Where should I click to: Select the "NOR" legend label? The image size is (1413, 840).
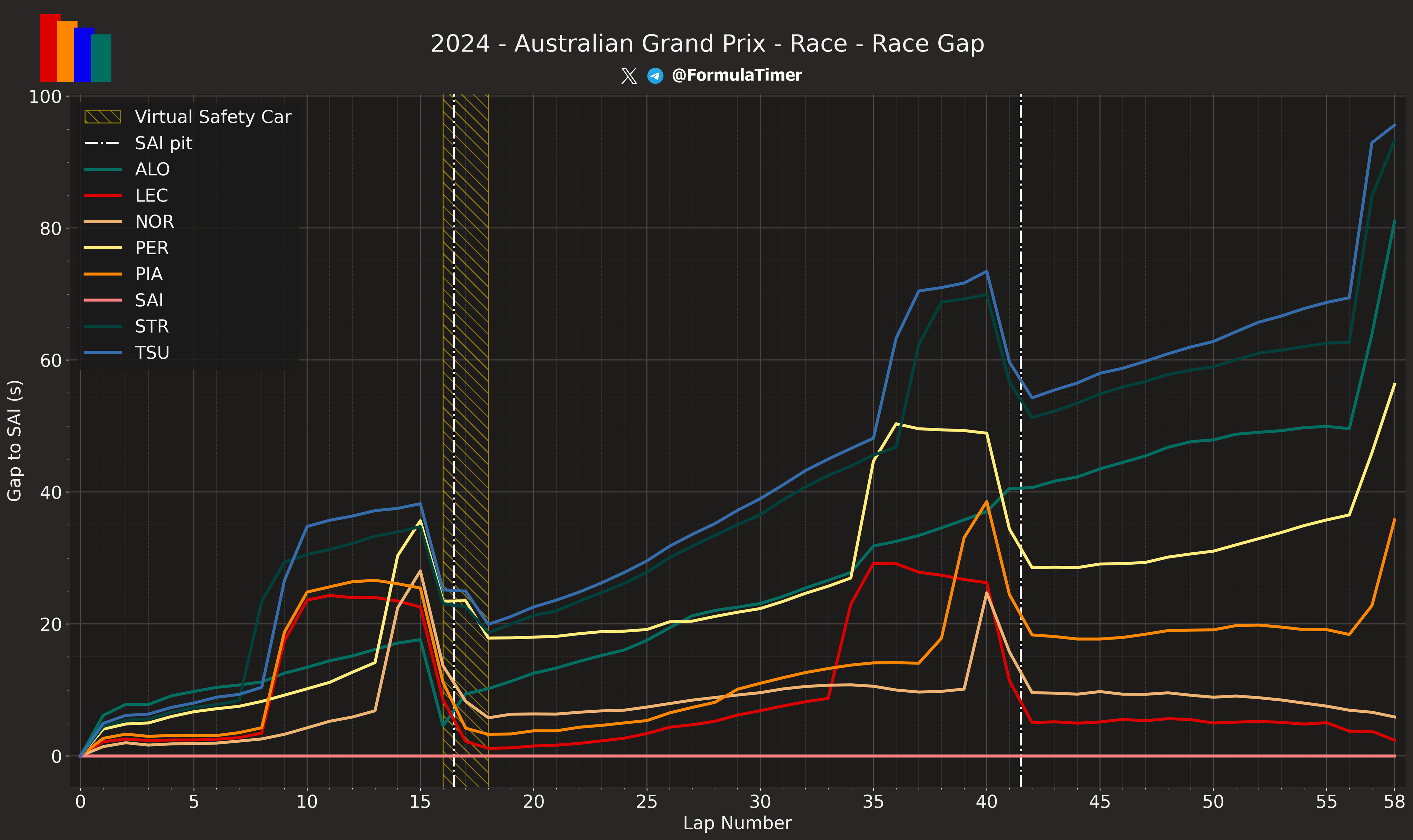pos(155,221)
